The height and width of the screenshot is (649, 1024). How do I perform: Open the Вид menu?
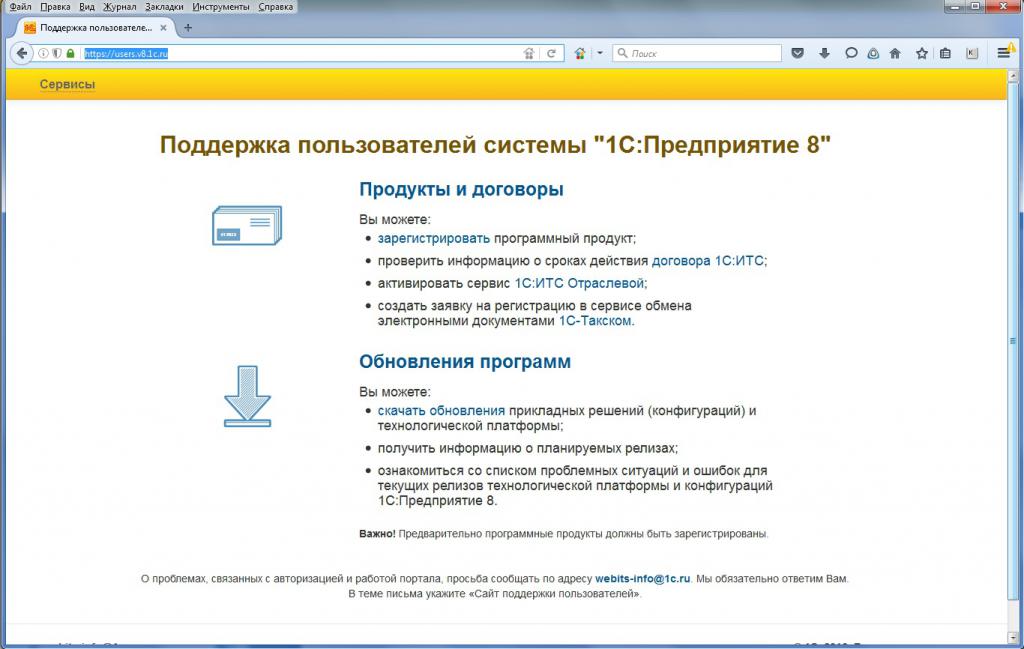(86, 7)
